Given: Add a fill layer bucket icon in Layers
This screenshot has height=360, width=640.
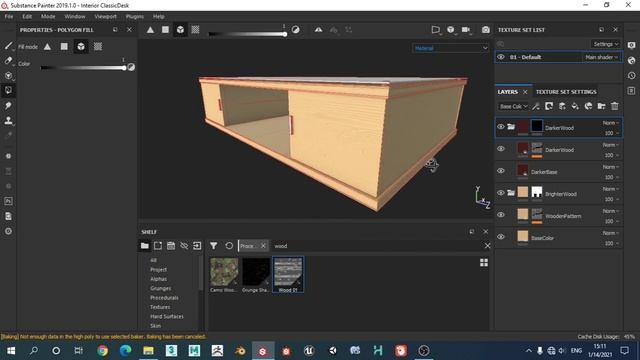Looking at the screenshot, I should (x=575, y=106).
